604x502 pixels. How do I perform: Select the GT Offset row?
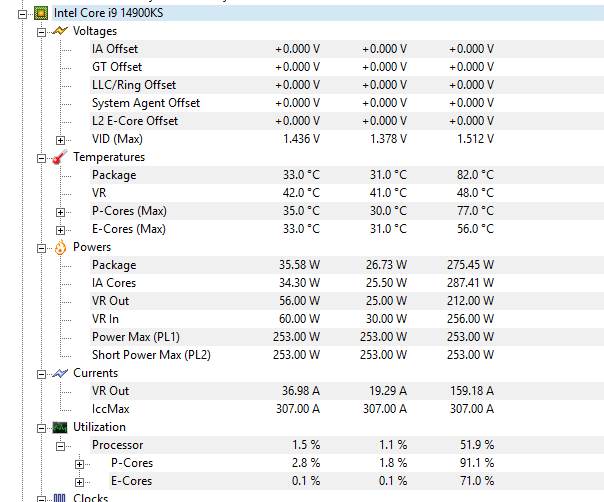tap(347, 67)
